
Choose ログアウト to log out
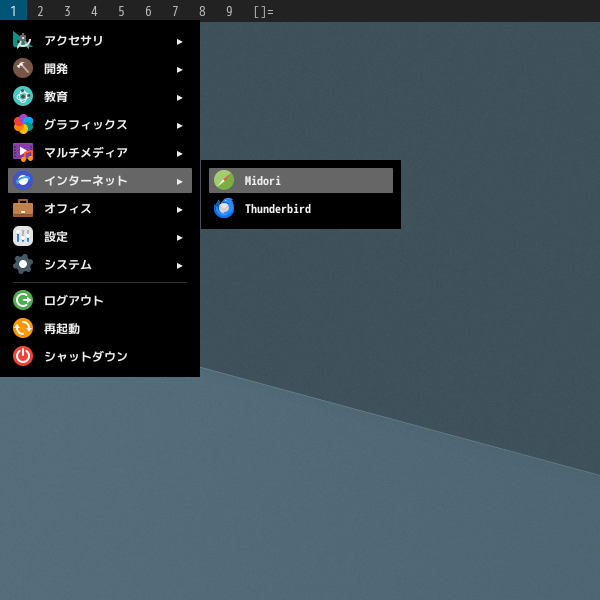(100, 300)
